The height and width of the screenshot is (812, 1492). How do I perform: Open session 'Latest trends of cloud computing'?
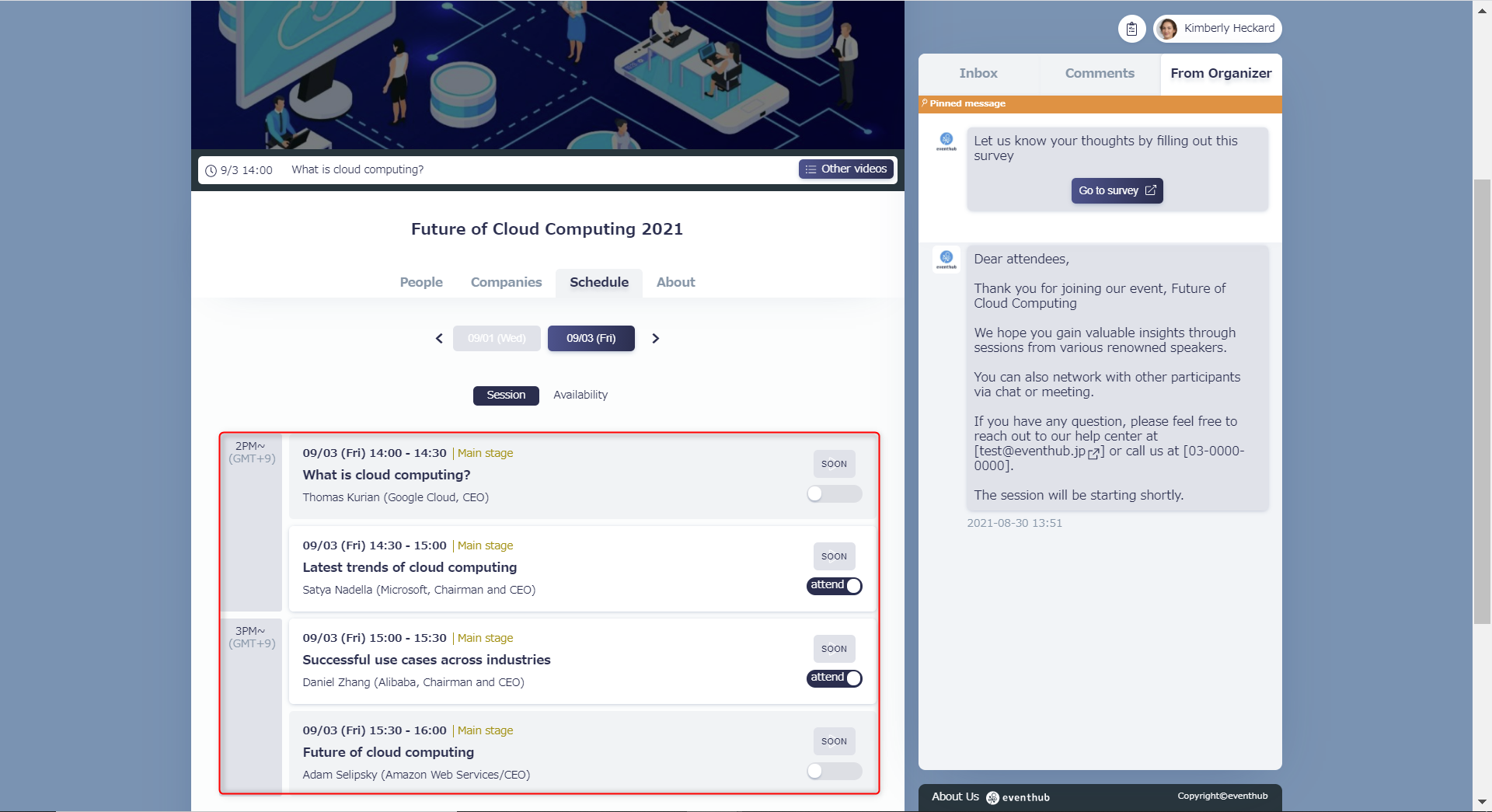pyautogui.click(x=410, y=568)
